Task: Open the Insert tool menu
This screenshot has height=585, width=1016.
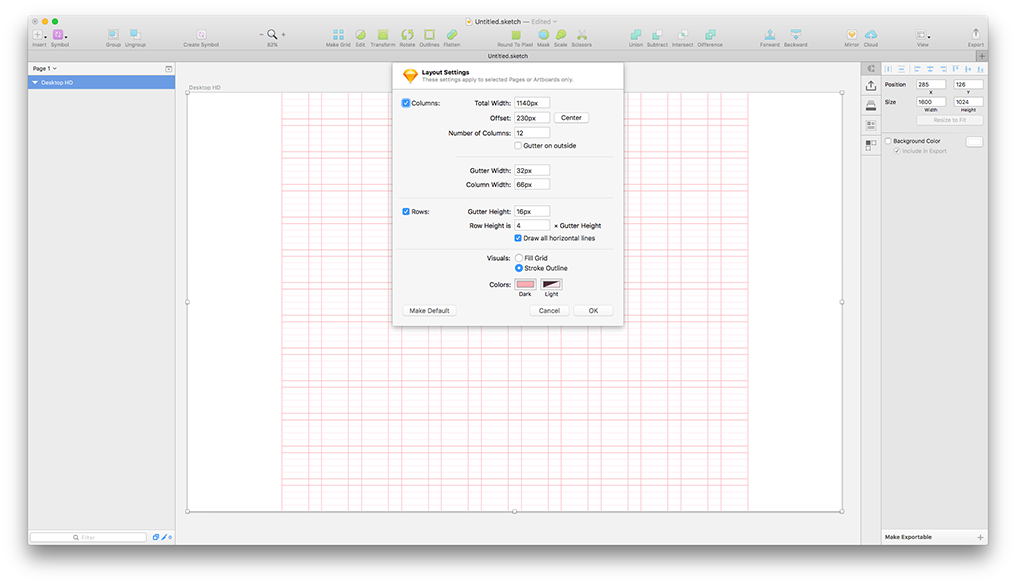Action: [39, 35]
